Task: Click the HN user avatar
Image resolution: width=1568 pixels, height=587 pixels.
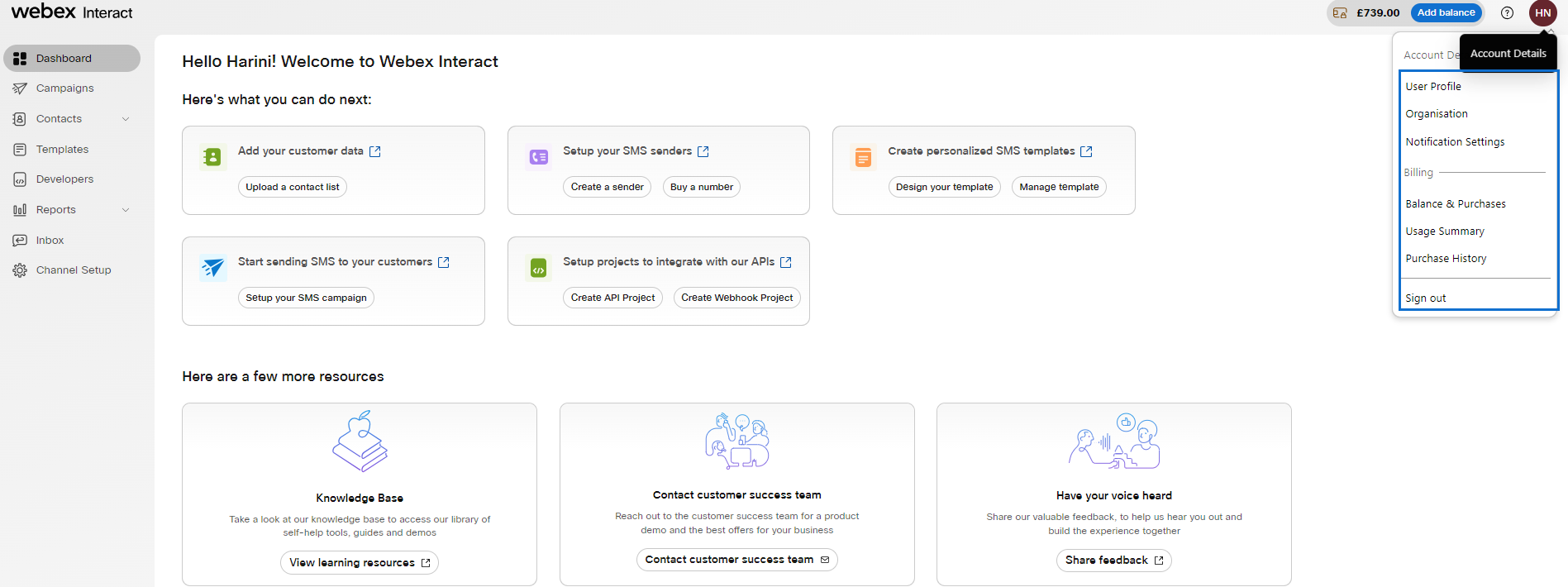Action: 1542,12
